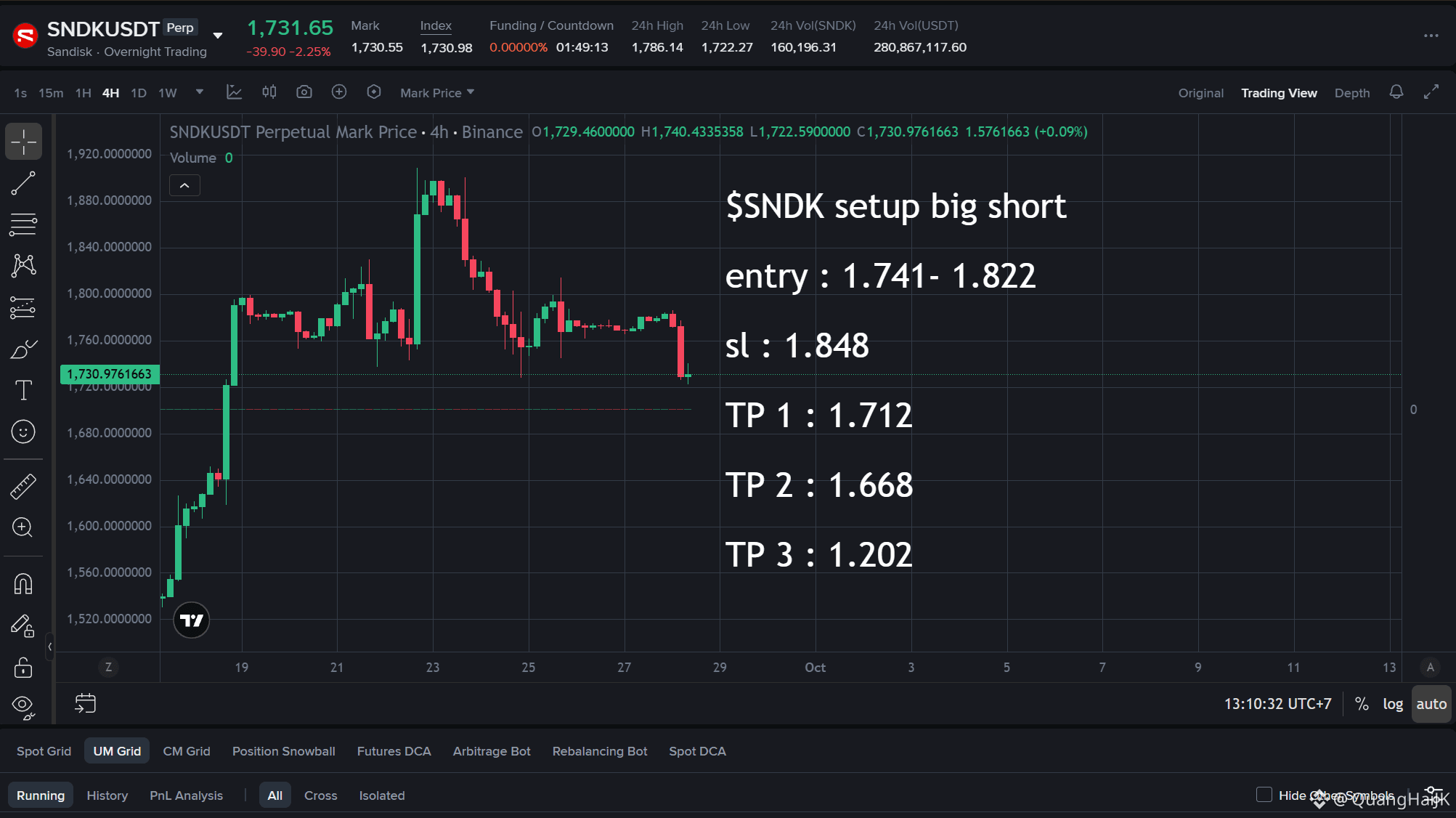
Task: Select the text annotation tool
Action: [23, 390]
